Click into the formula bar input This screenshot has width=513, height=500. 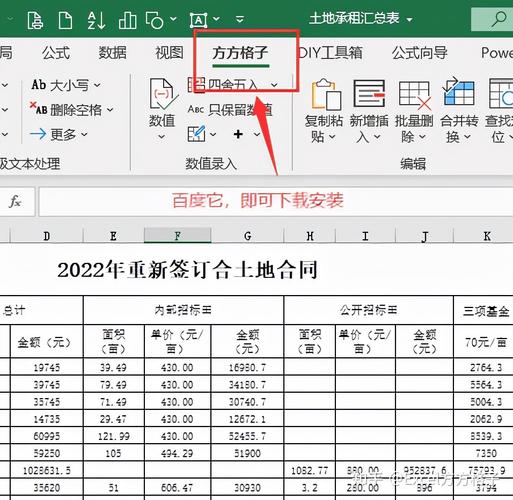pos(276,201)
